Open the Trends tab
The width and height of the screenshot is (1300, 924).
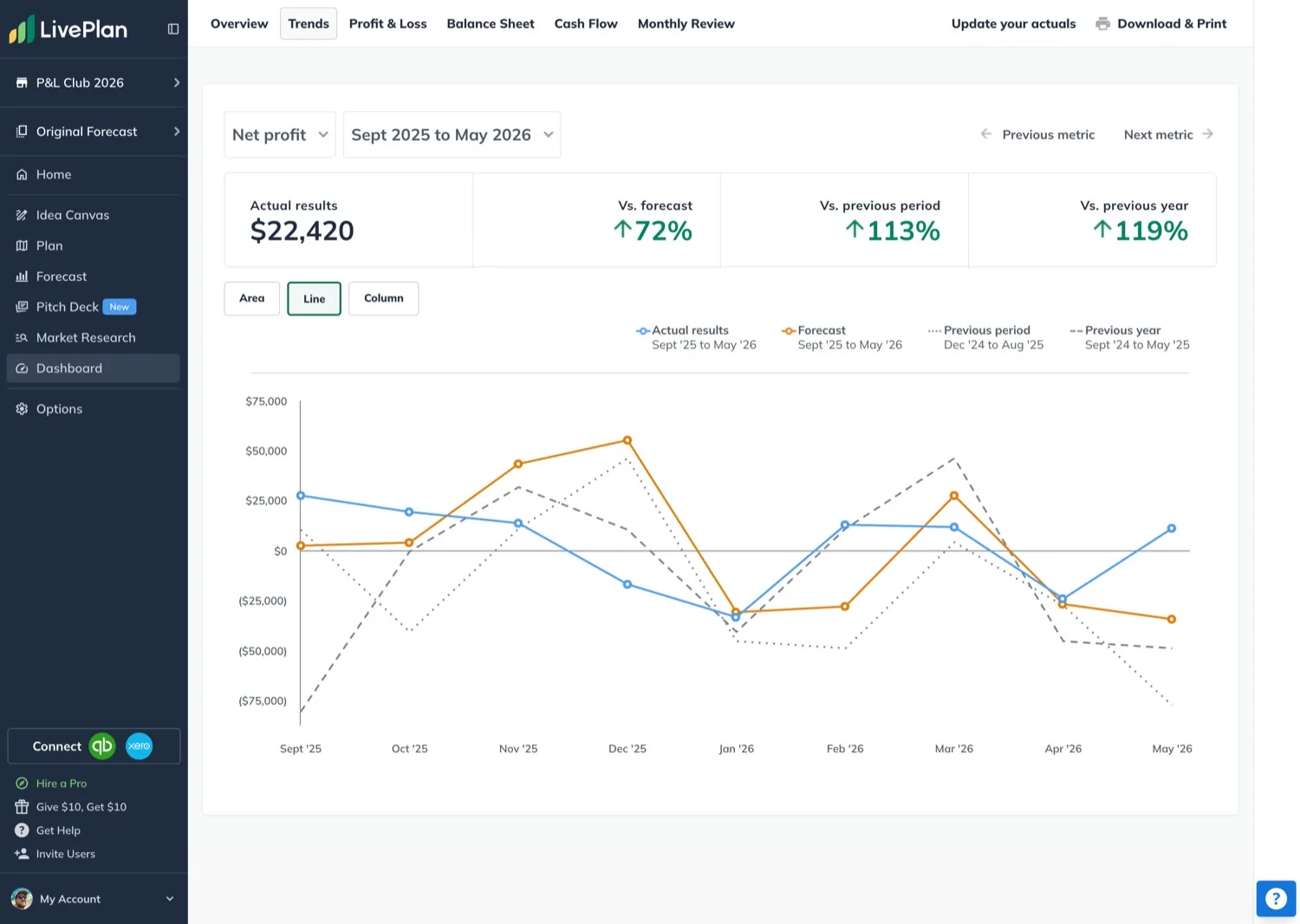click(x=309, y=23)
